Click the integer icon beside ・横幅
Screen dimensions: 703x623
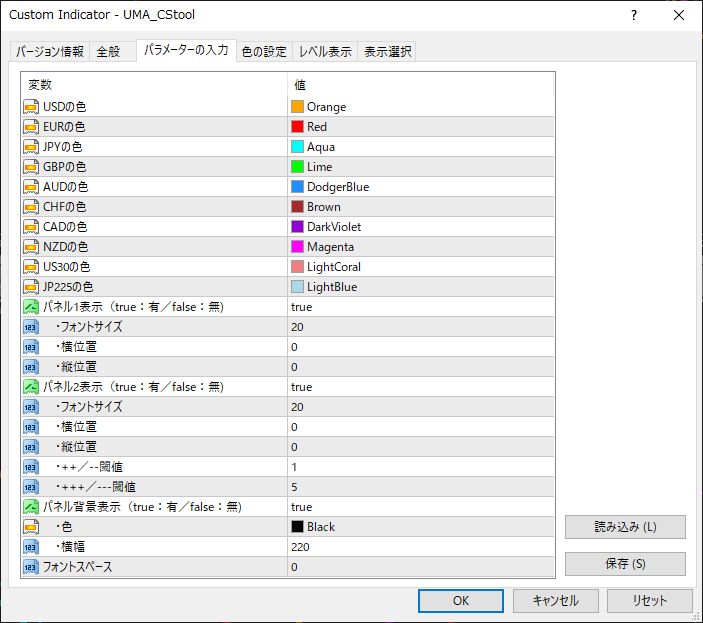point(31,547)
